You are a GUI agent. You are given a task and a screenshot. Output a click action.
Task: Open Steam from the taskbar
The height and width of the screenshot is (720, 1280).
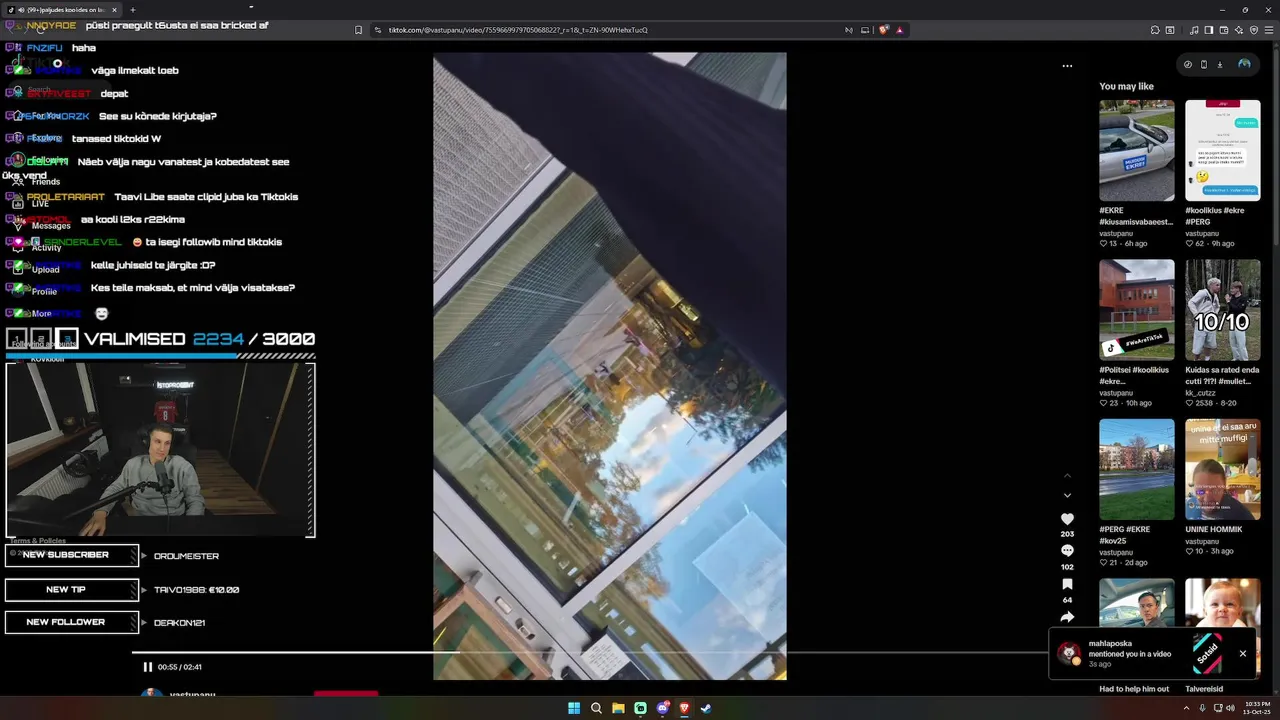(706, 708)
